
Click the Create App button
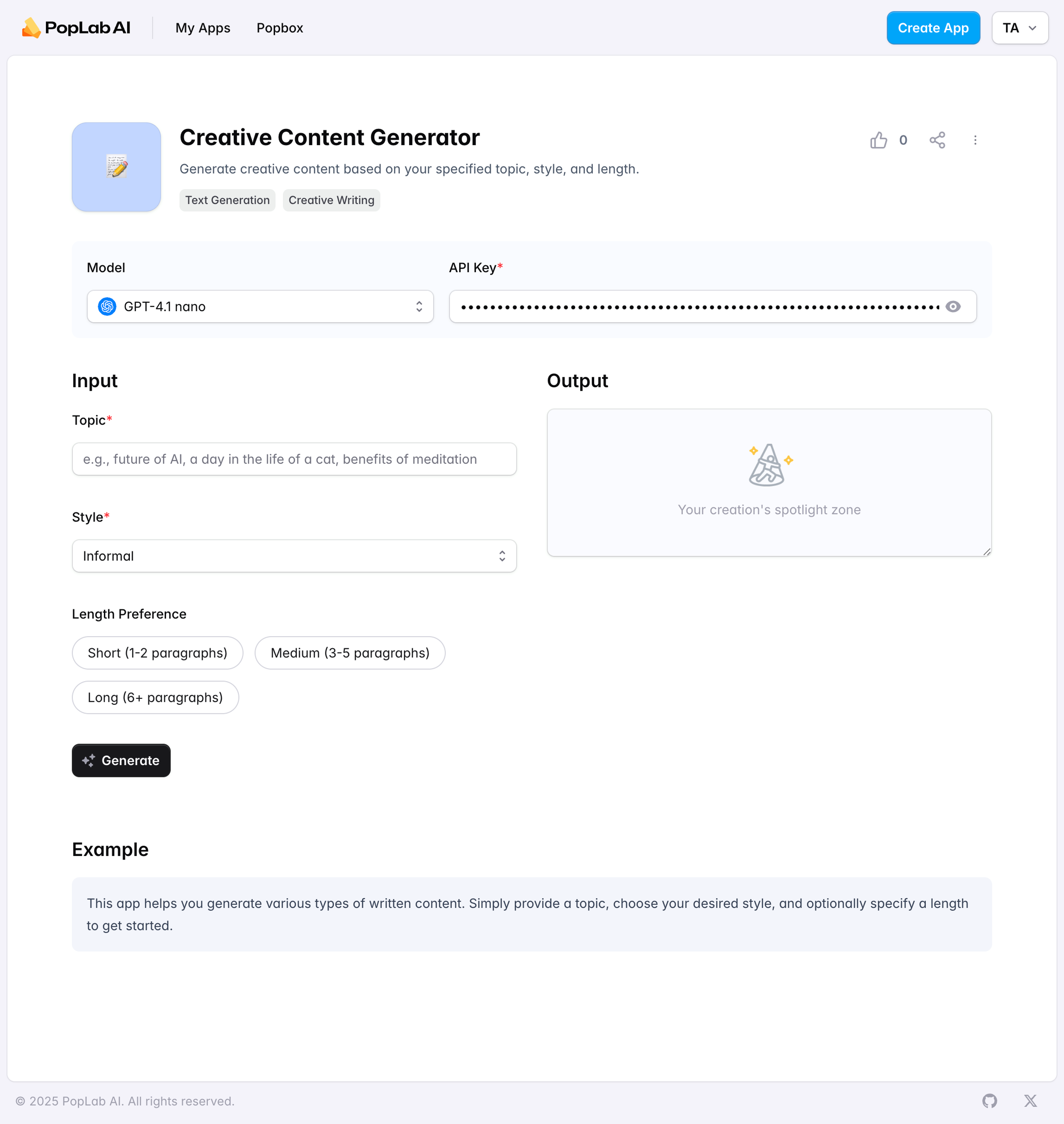coord(933,28)
